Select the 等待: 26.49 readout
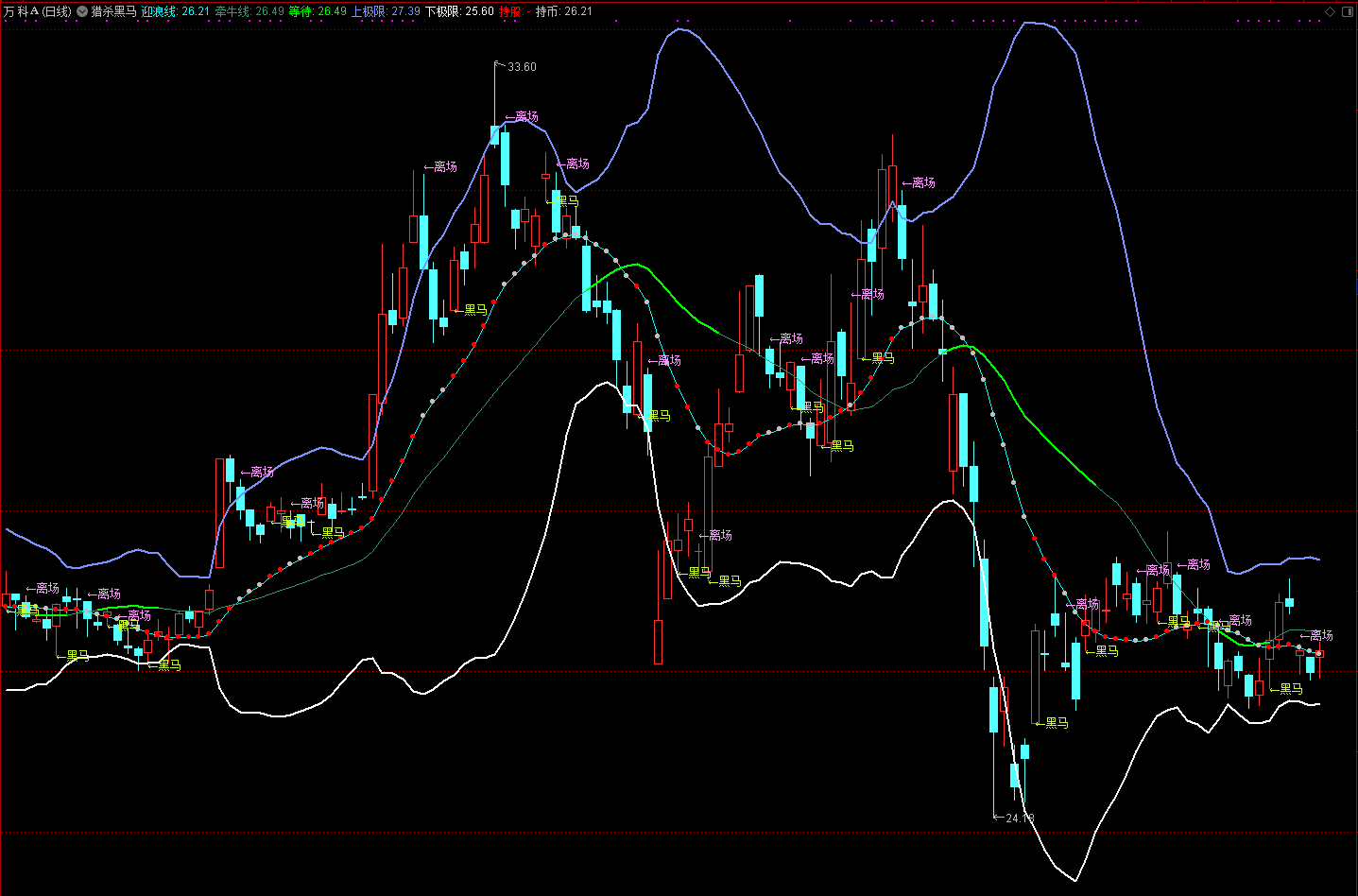The image size is (1358, 896). click(318, 11)
